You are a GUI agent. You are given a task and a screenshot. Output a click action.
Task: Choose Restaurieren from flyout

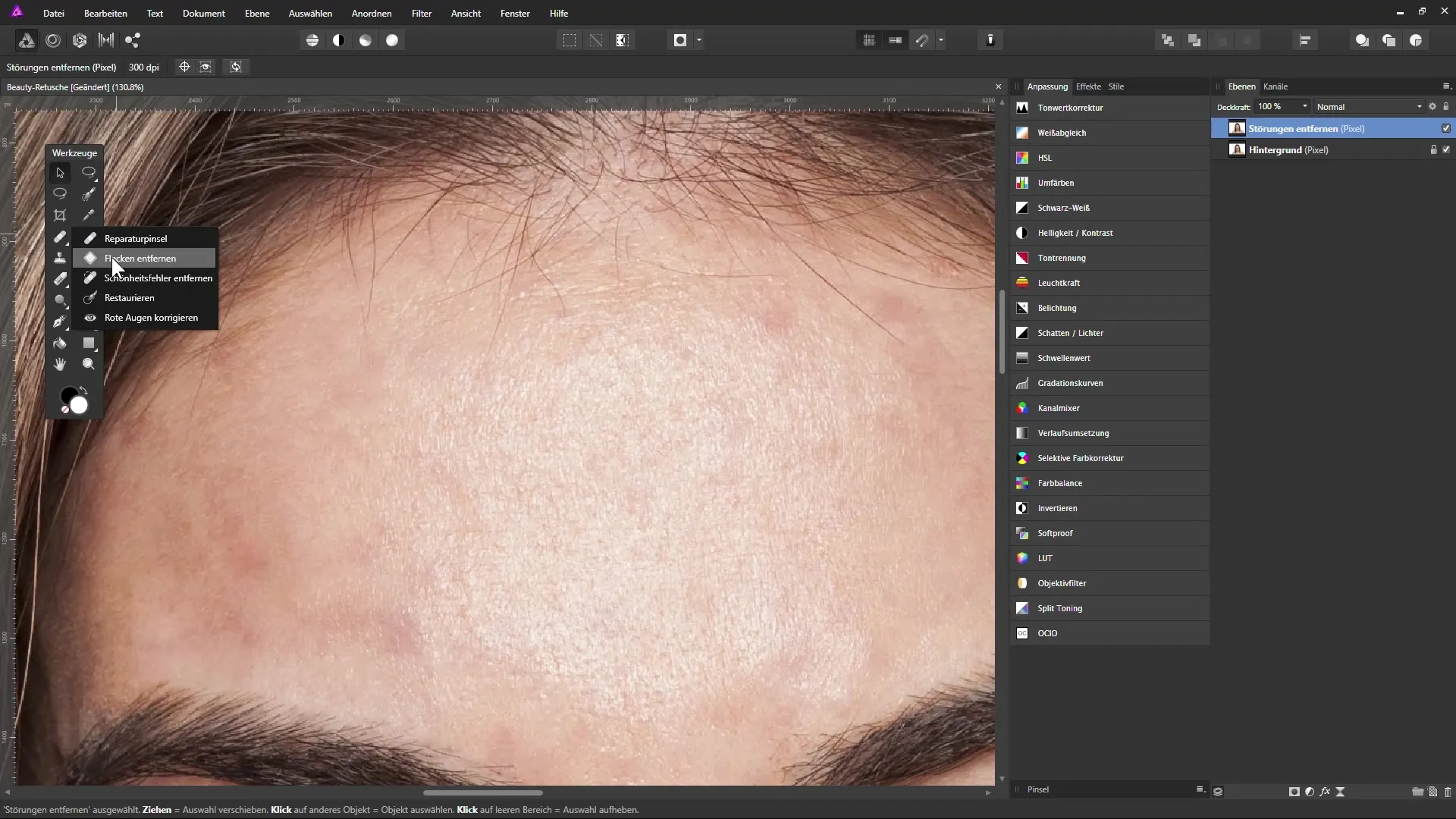point(144,298)
